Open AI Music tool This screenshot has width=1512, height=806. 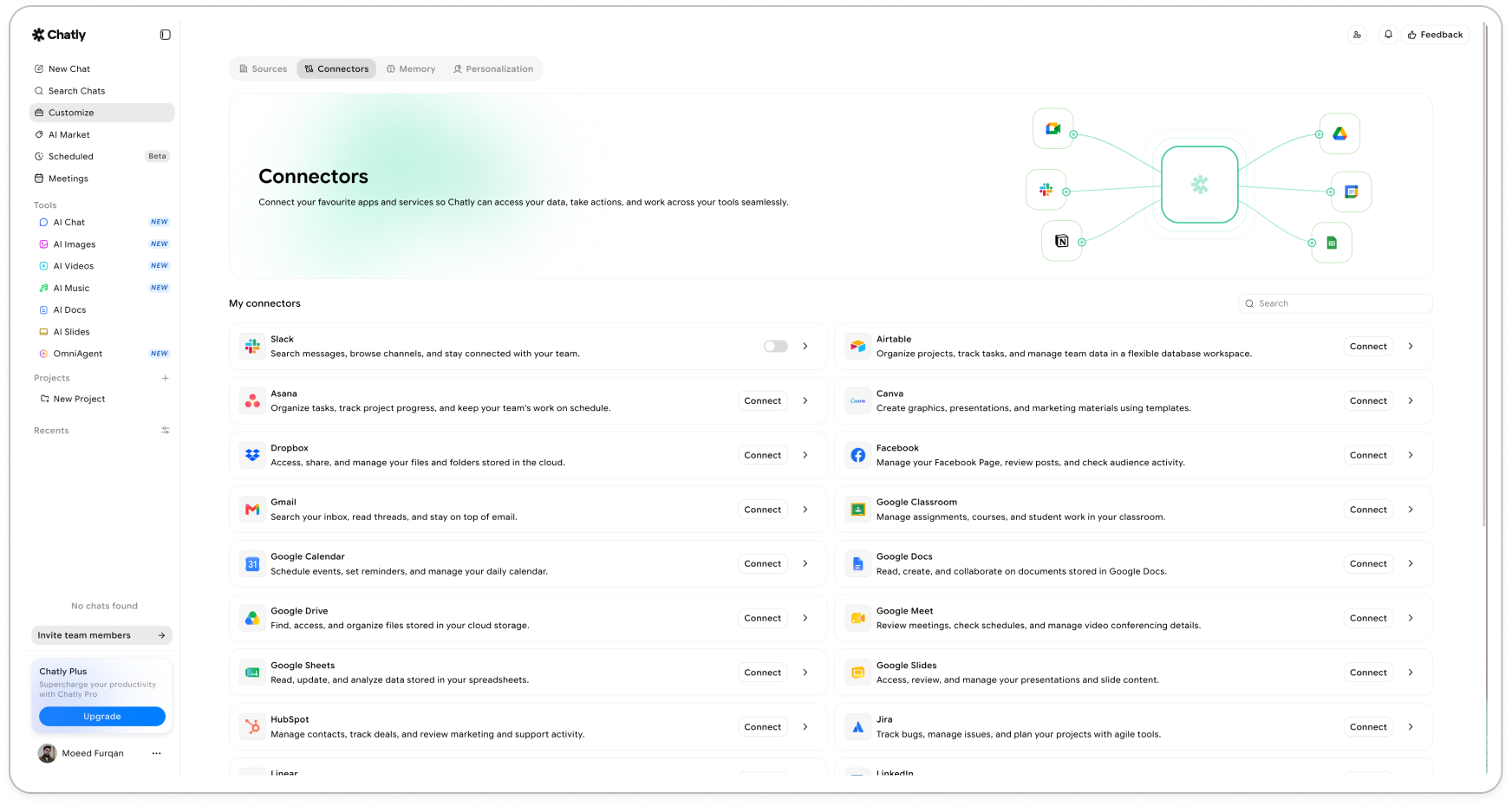[101, 288]
